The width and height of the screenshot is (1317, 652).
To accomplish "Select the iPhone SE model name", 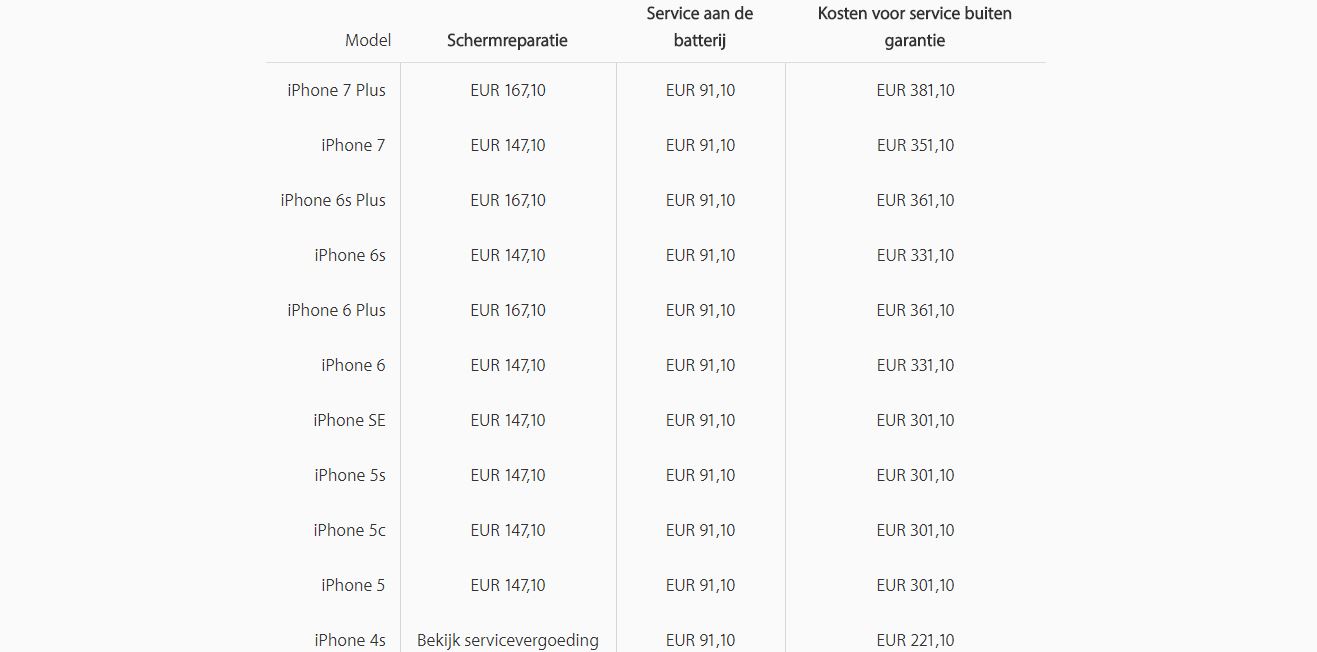I will (x=349, y=420).
